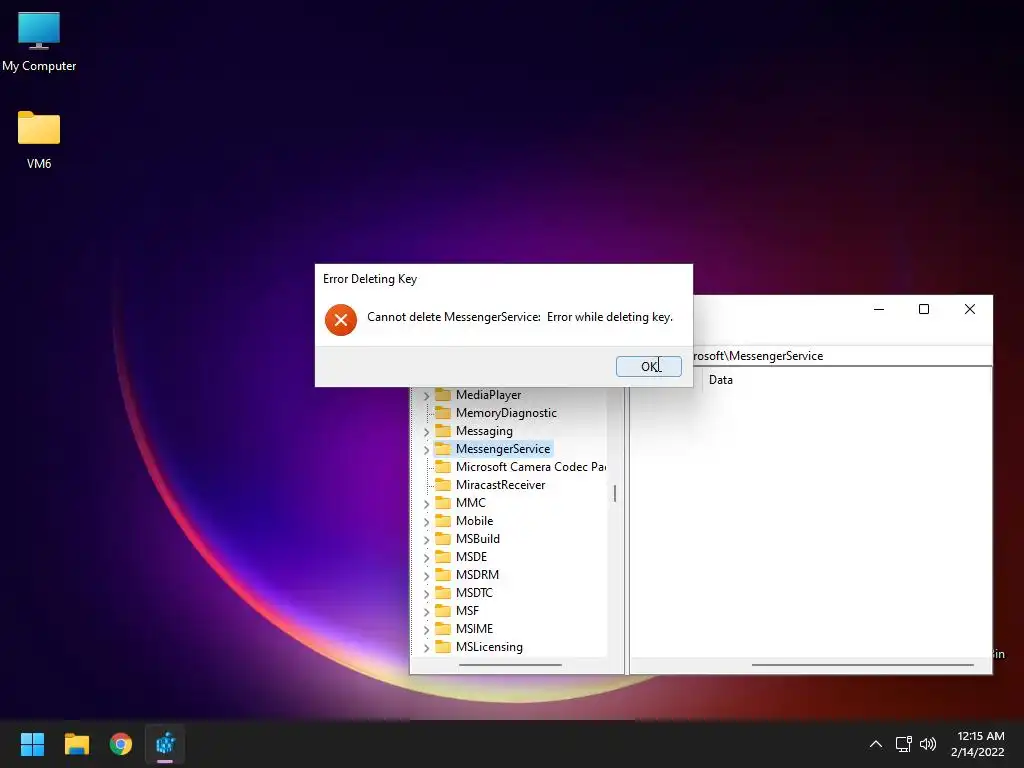Click the MSLicensing folder icon
The image size is (1024, 768).
(x=443, y=647)
